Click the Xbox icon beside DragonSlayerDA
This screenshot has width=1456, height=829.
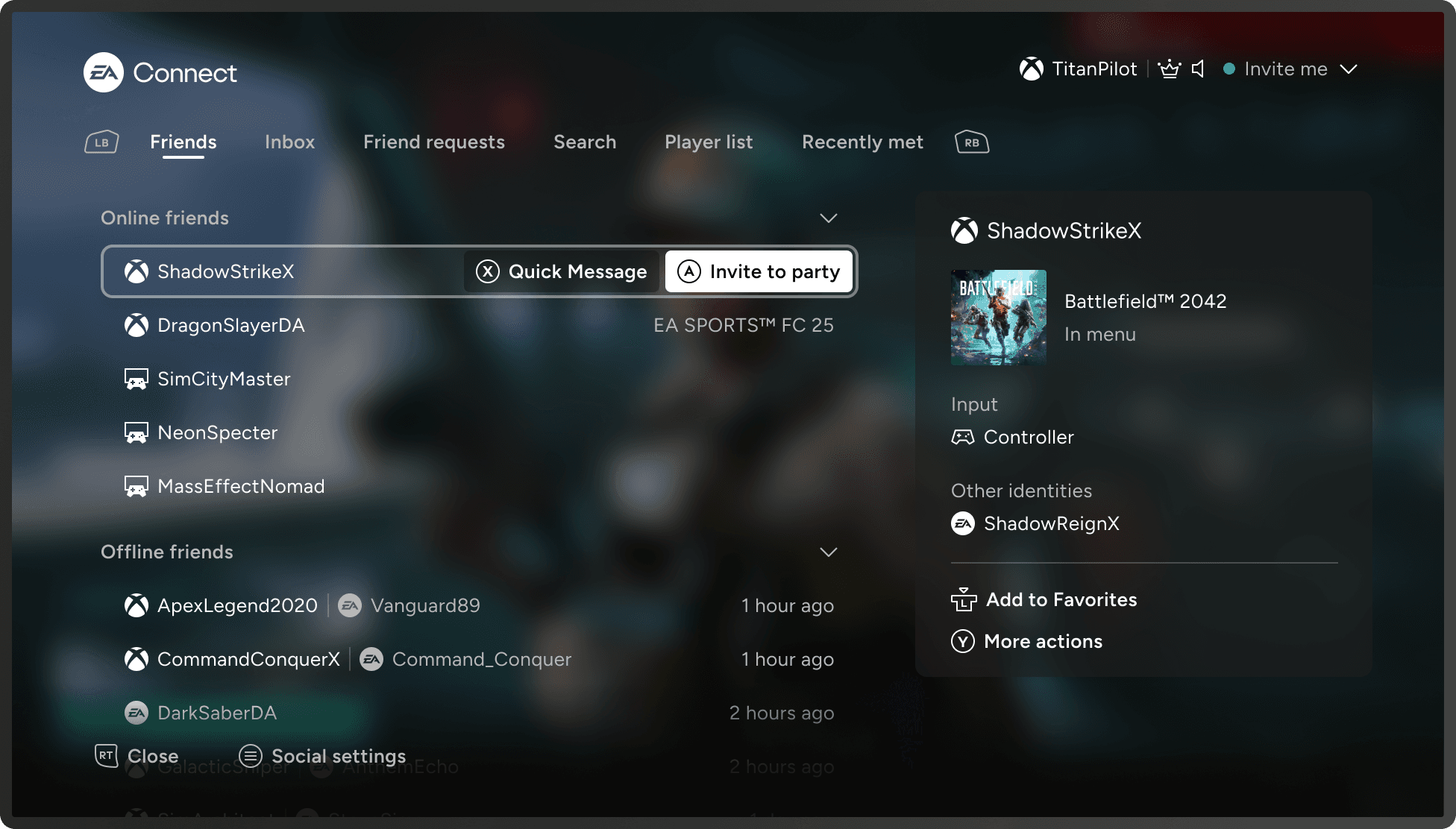click(x=136, y=325)
